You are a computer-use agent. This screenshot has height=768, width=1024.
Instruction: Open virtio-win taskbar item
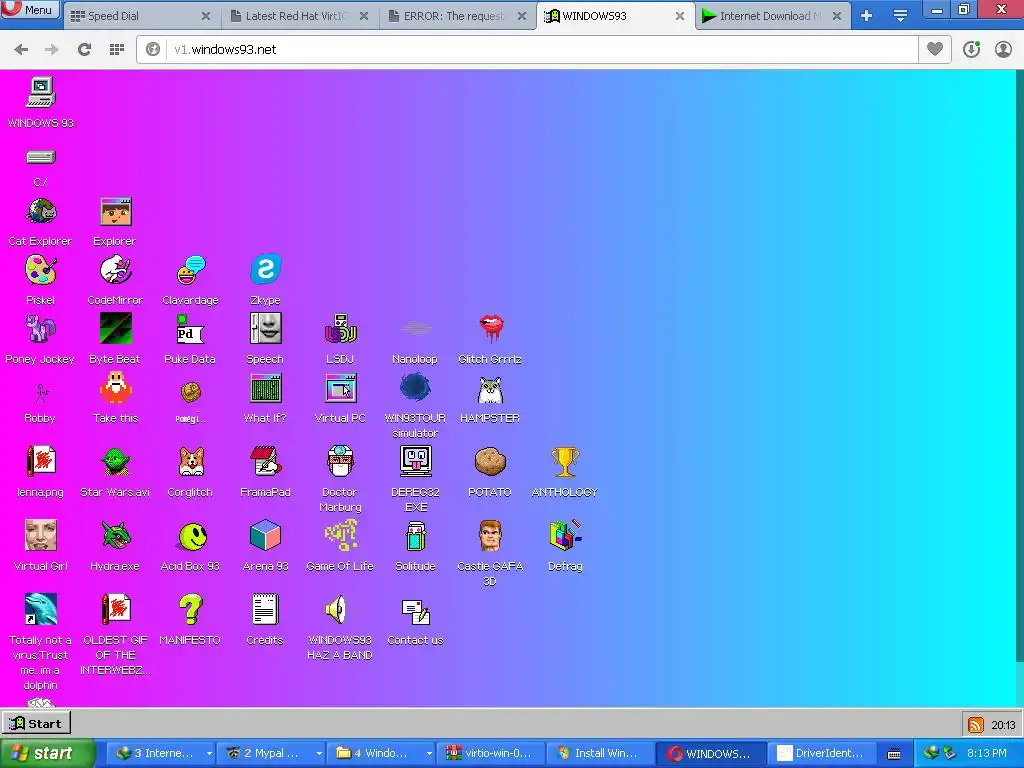[488, 753]
